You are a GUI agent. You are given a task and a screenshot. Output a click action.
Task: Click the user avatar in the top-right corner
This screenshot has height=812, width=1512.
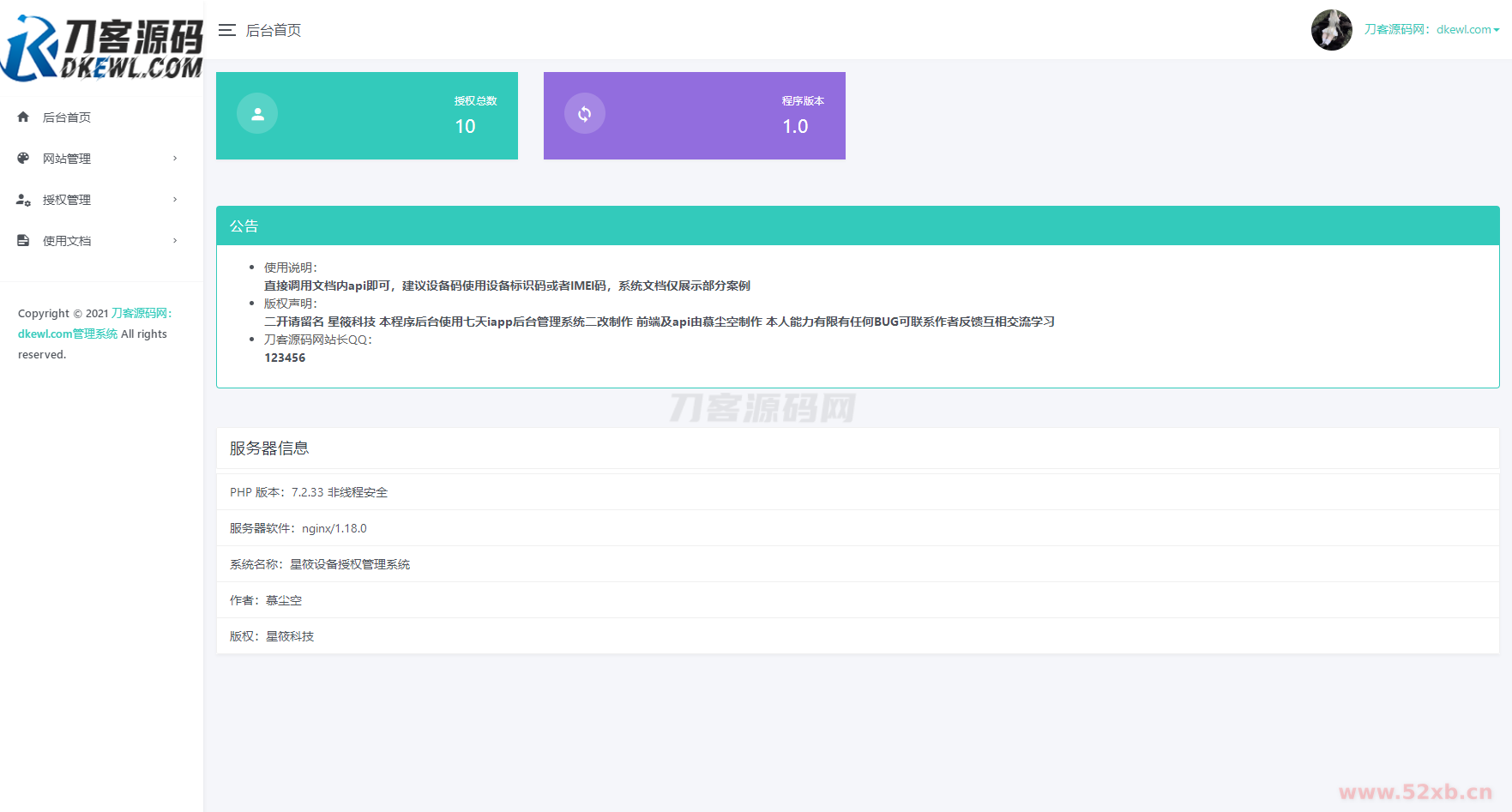[1331, 29]
